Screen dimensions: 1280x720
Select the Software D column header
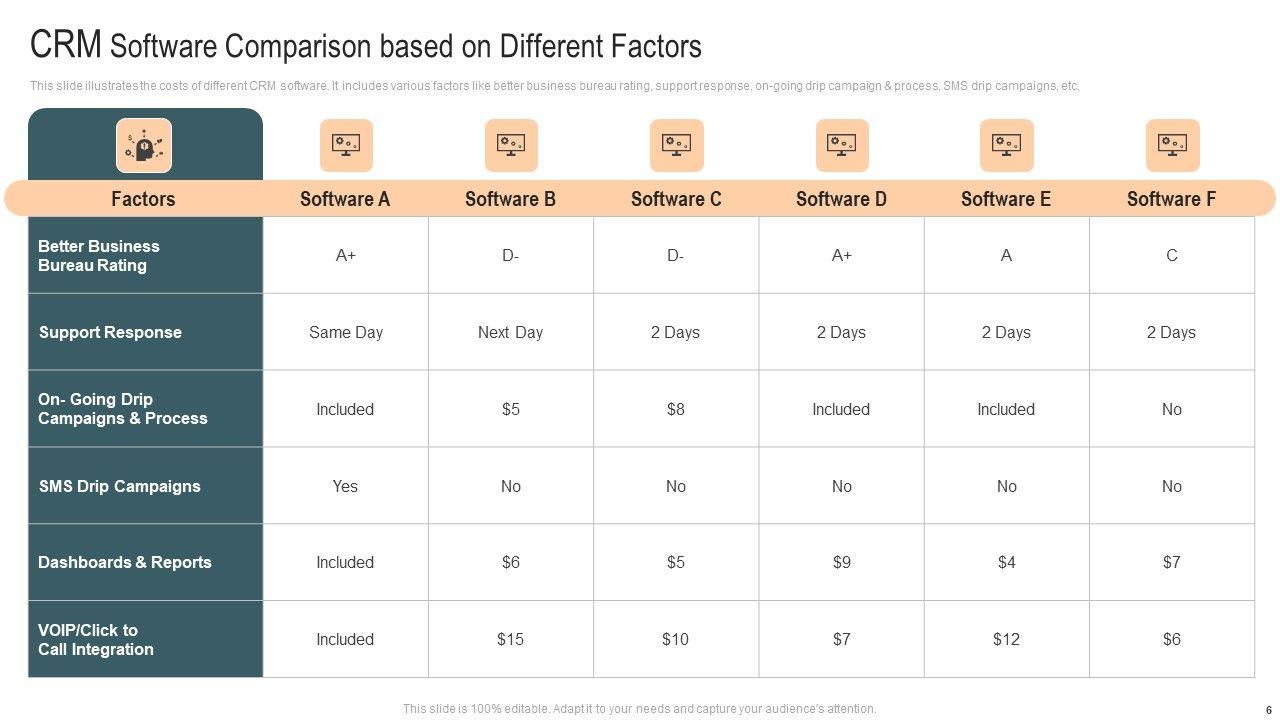(841, 199)
